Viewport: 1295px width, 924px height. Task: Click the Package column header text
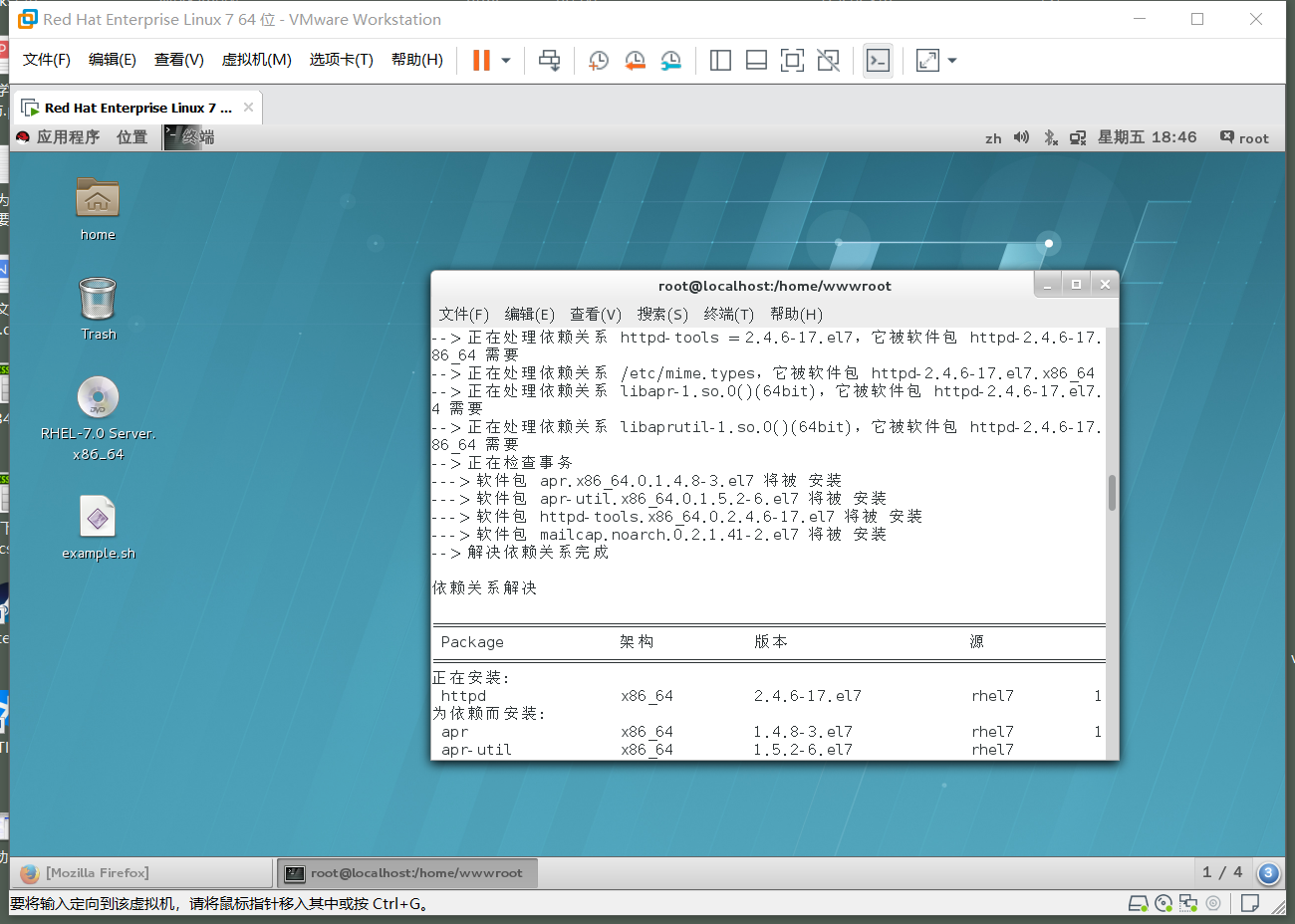[472, 642]
